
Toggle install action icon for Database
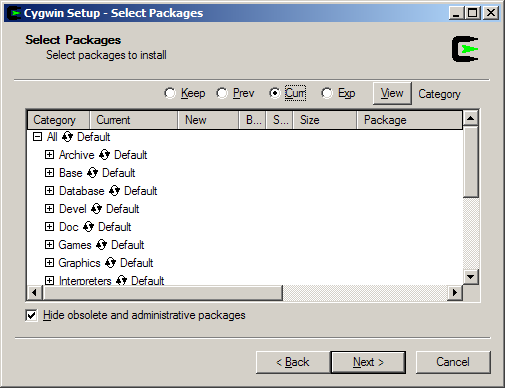click(114, 191)
